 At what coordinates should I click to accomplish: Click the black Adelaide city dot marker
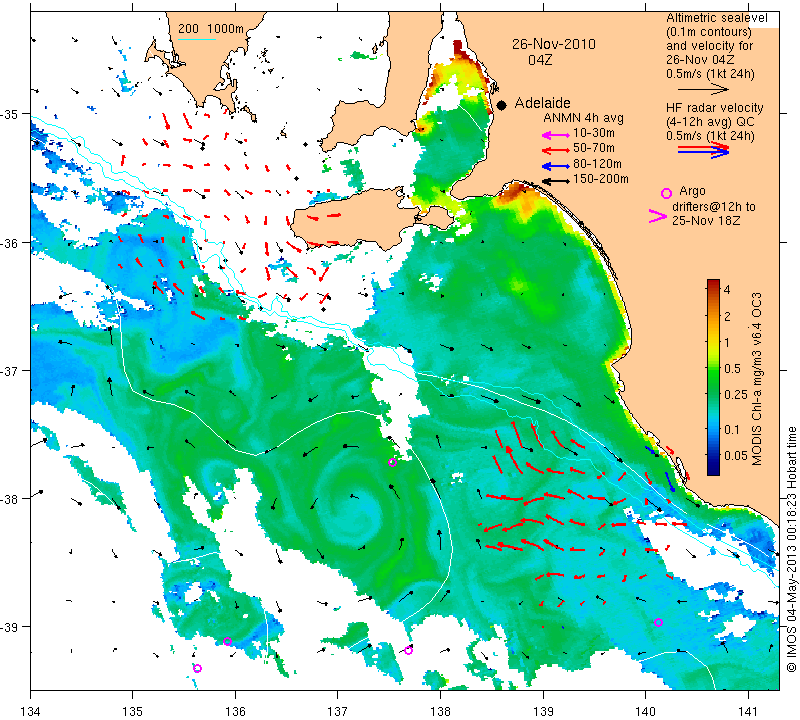502,105
